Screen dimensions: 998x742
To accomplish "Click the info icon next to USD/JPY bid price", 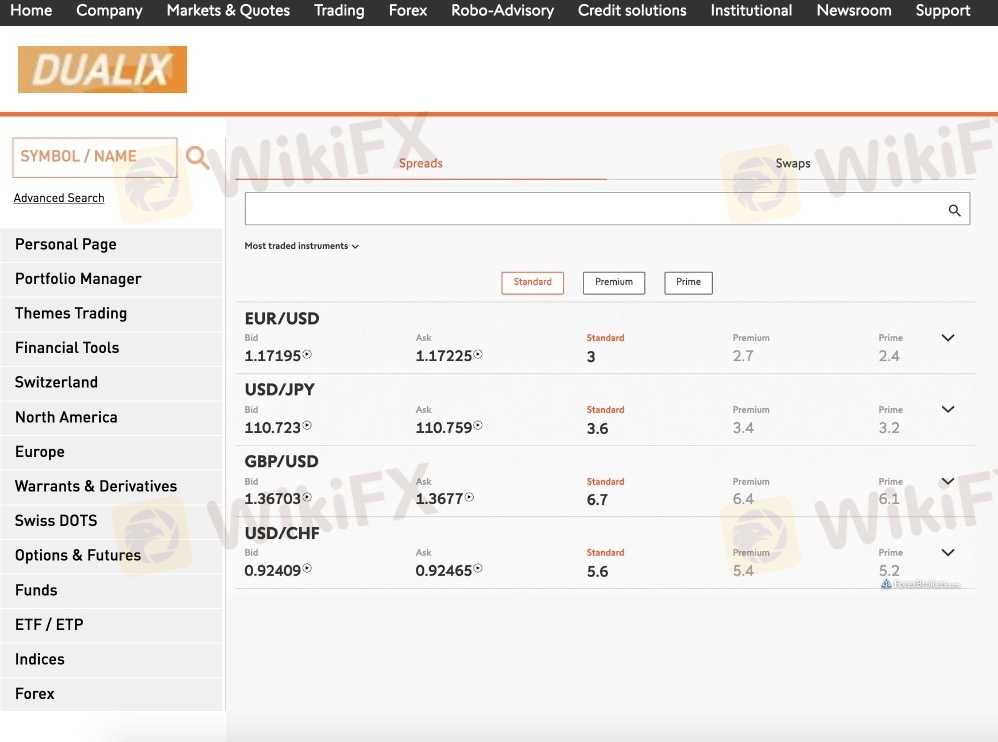I will (307, 426).
